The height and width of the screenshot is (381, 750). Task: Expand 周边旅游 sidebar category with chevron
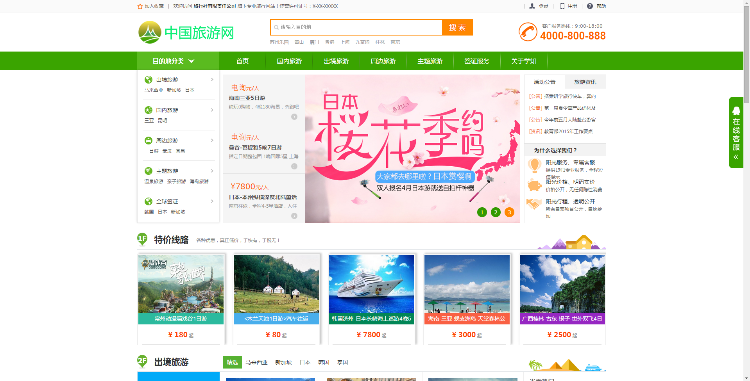(x=212, y=141)
